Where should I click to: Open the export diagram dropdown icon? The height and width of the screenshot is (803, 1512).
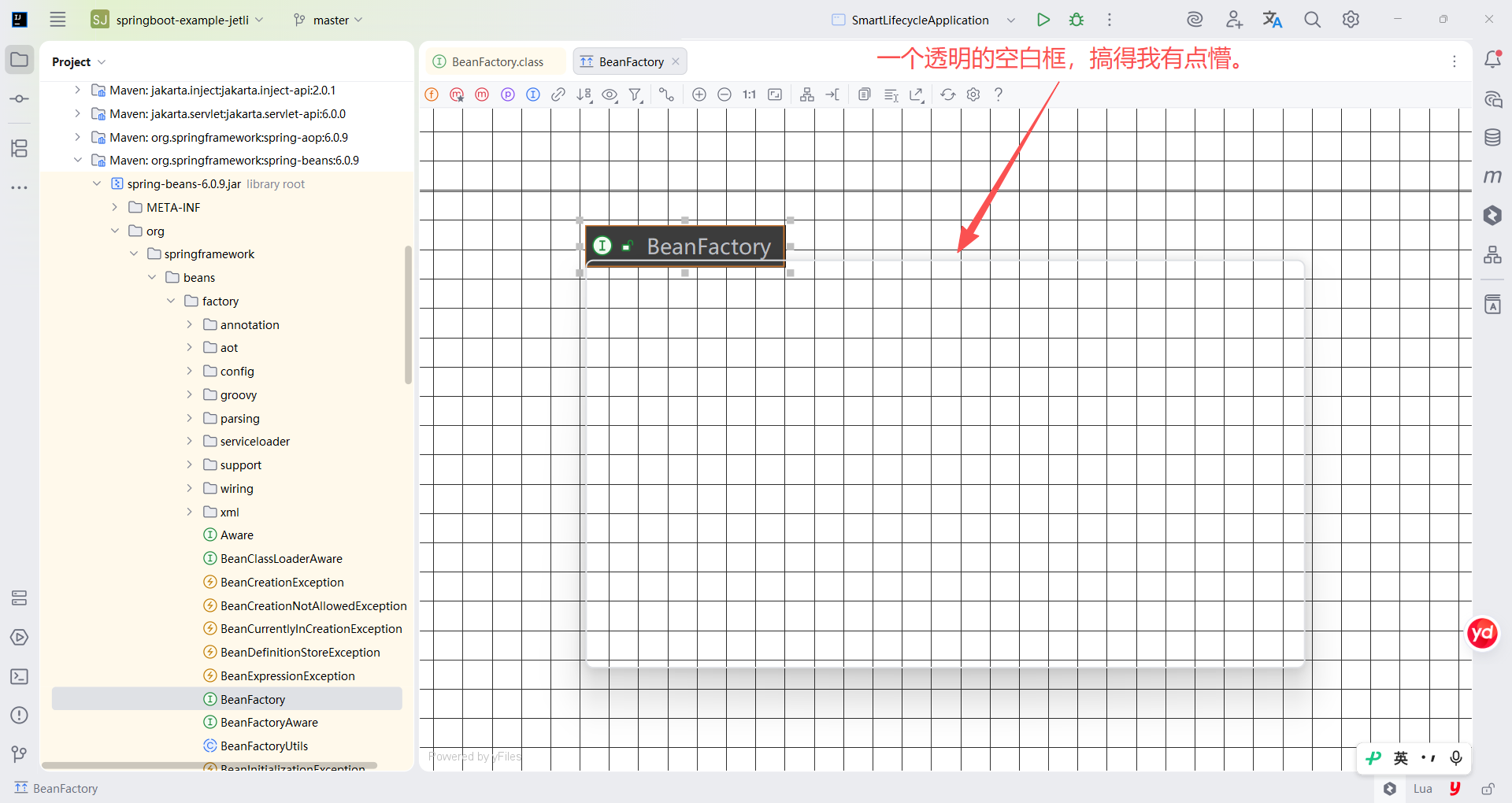pyautogui.click(x=916, y=94)
